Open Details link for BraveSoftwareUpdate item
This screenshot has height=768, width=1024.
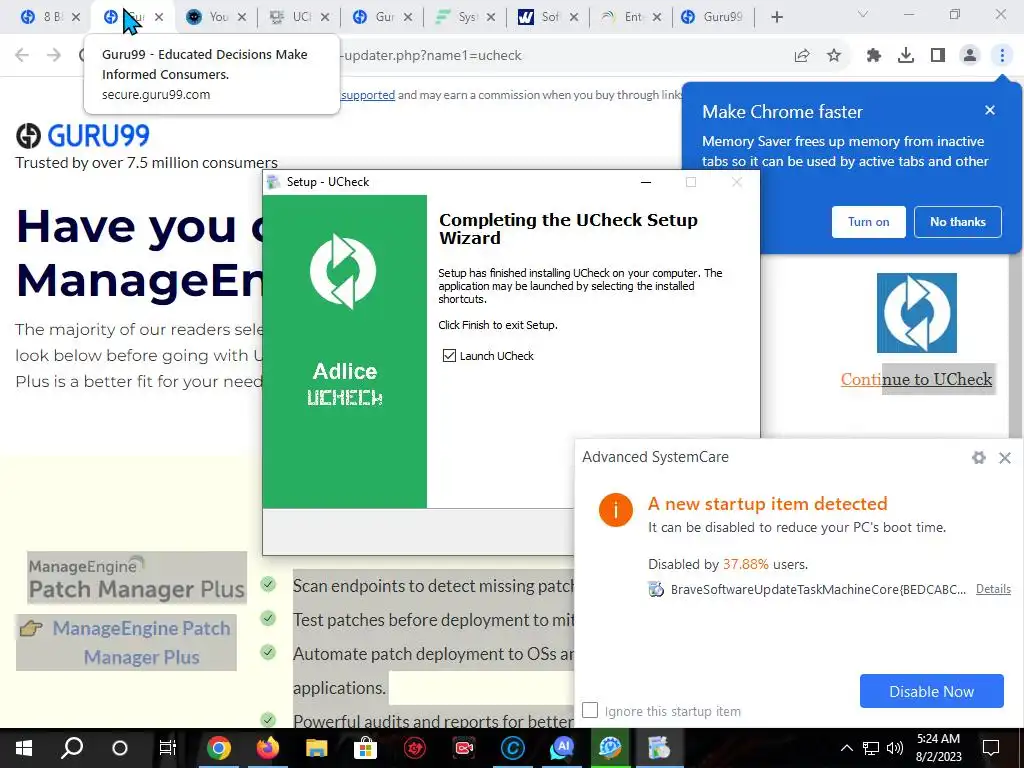pos(993,589)
